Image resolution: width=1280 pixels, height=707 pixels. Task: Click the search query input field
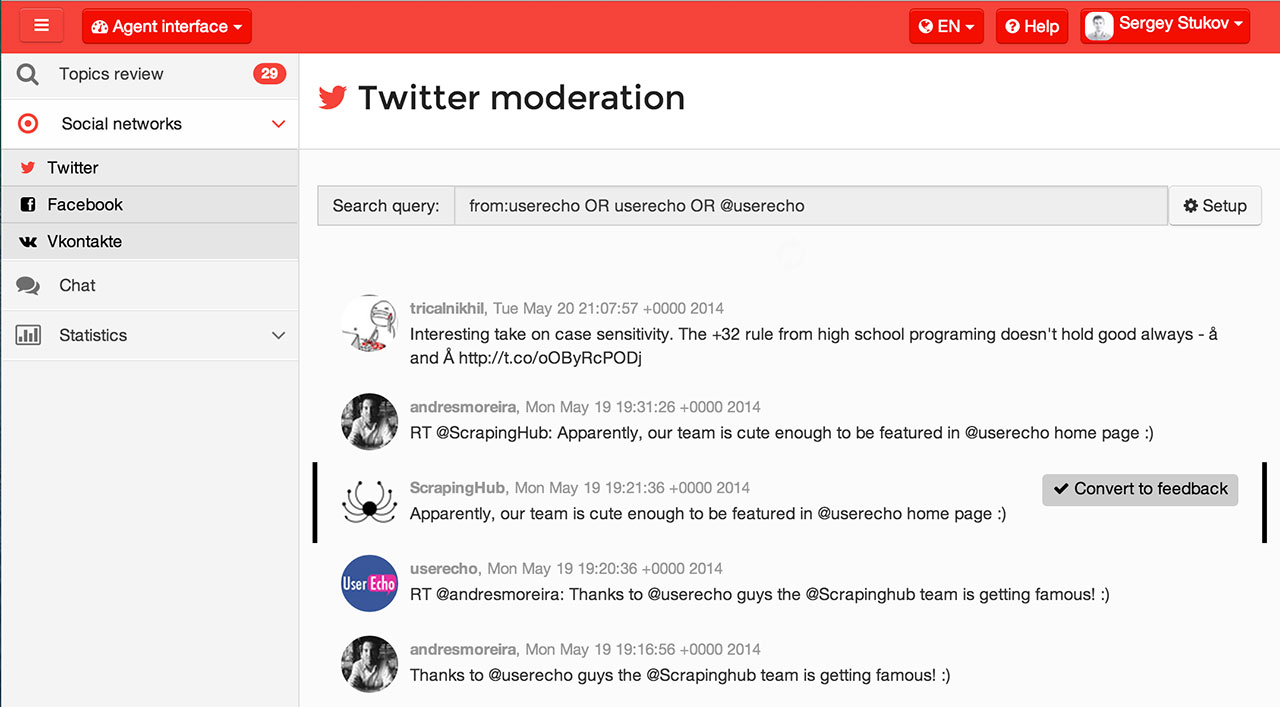(811, 206)
